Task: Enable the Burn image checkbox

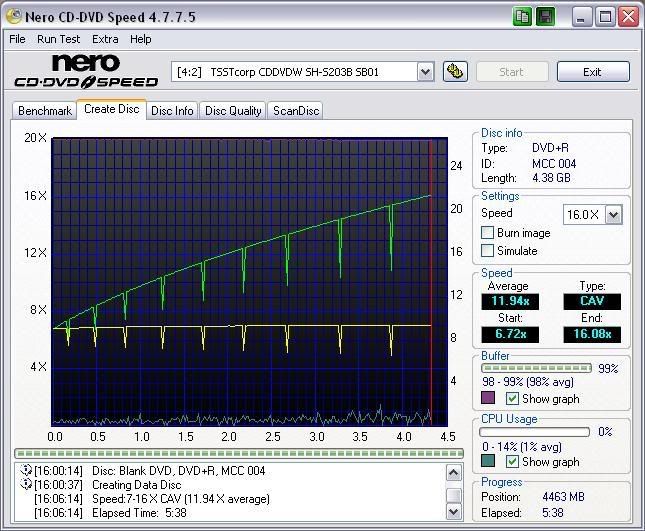Action: (487, 232)
